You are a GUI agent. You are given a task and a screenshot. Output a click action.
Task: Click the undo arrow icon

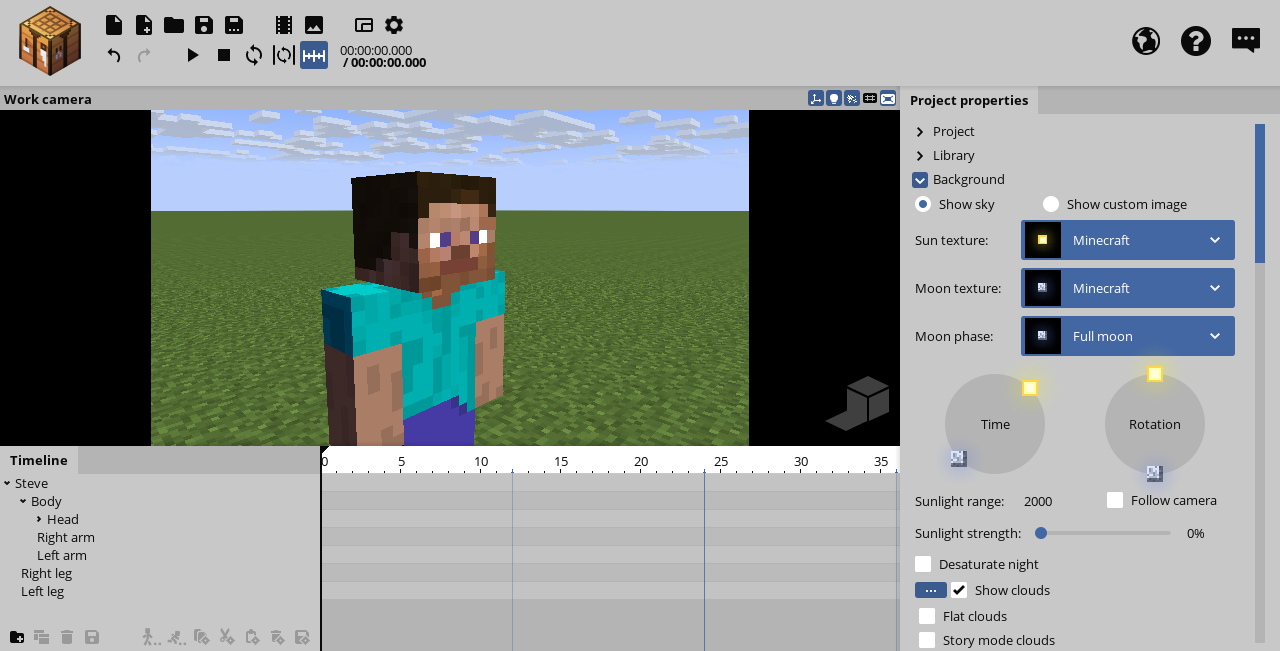(114, 55)
